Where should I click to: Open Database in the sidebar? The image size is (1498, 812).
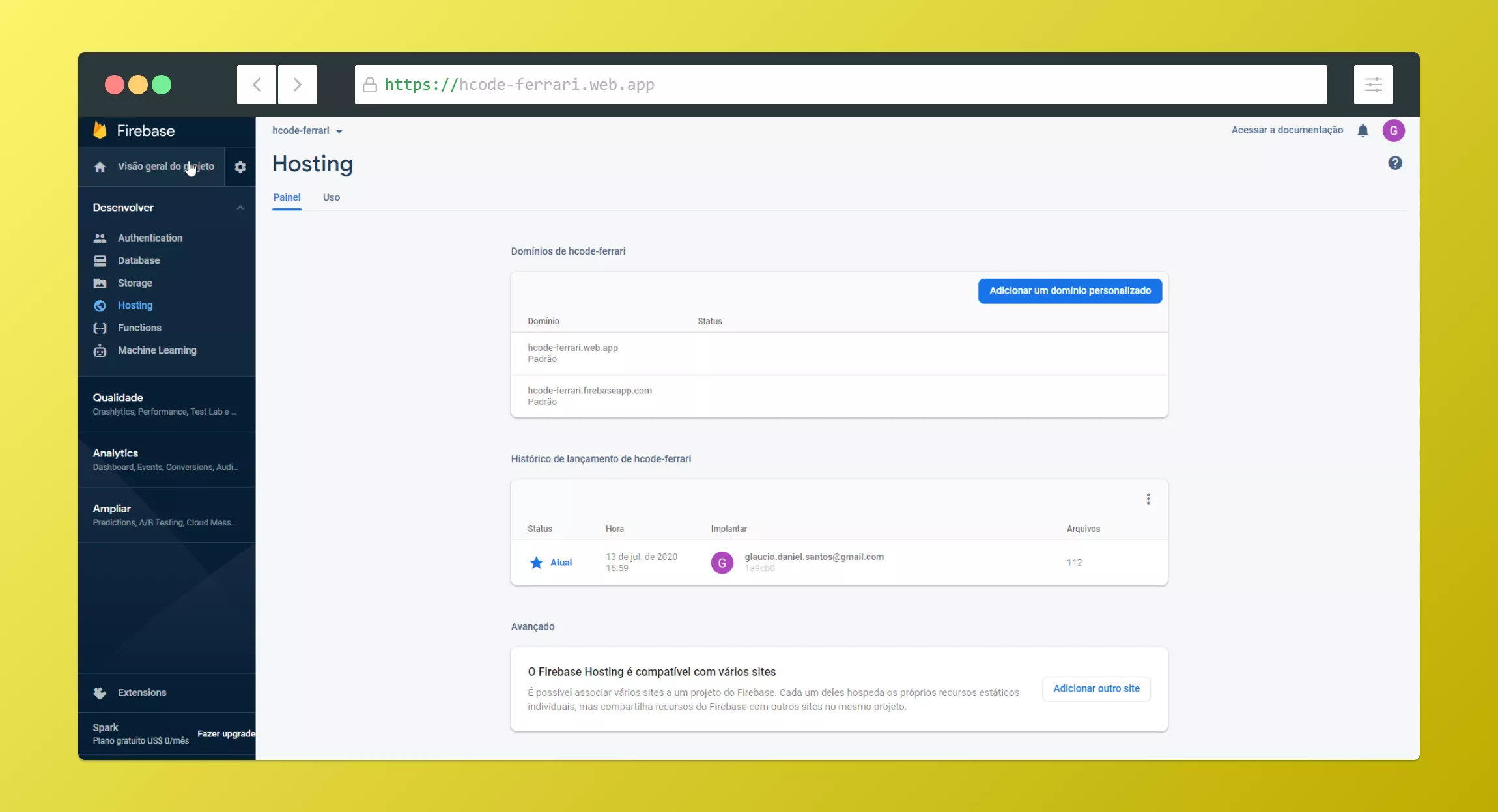139,260
